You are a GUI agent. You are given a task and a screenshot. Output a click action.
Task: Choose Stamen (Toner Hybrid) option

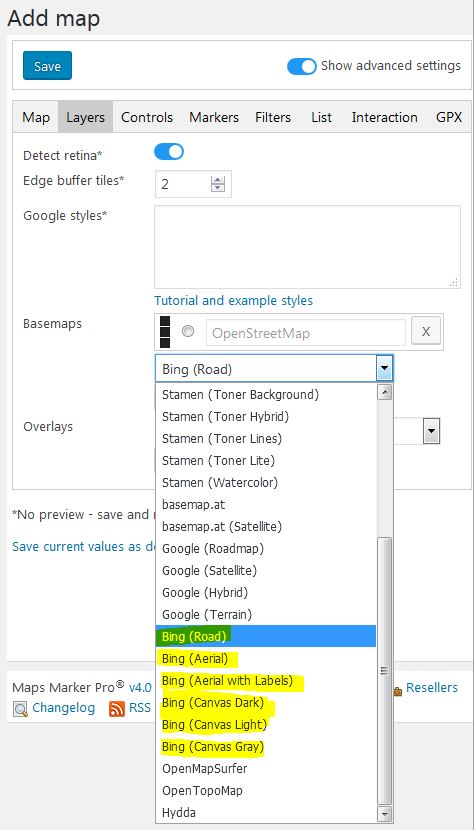(x=266, y=417)
